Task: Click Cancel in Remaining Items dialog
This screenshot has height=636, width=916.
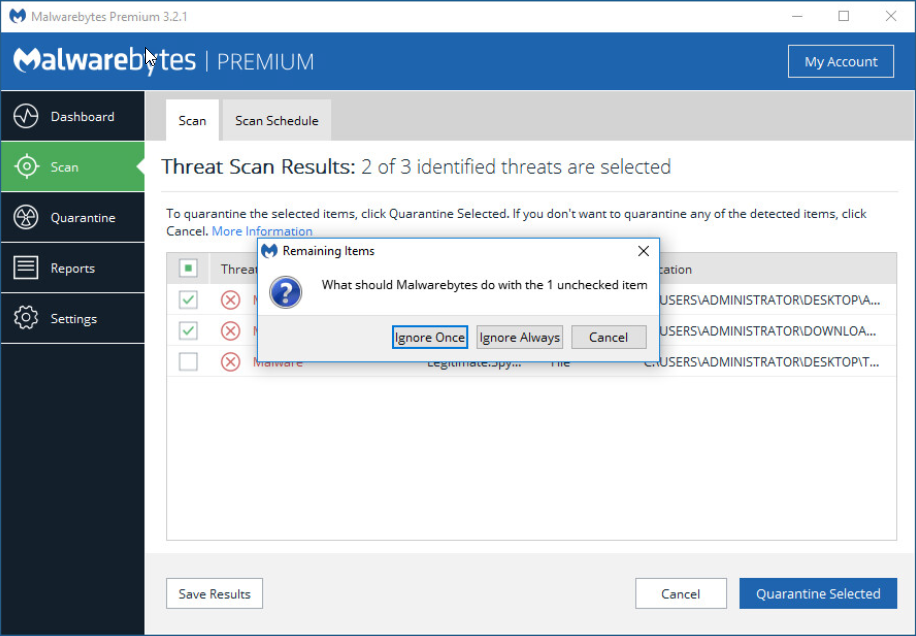Action: pos(609,338)
